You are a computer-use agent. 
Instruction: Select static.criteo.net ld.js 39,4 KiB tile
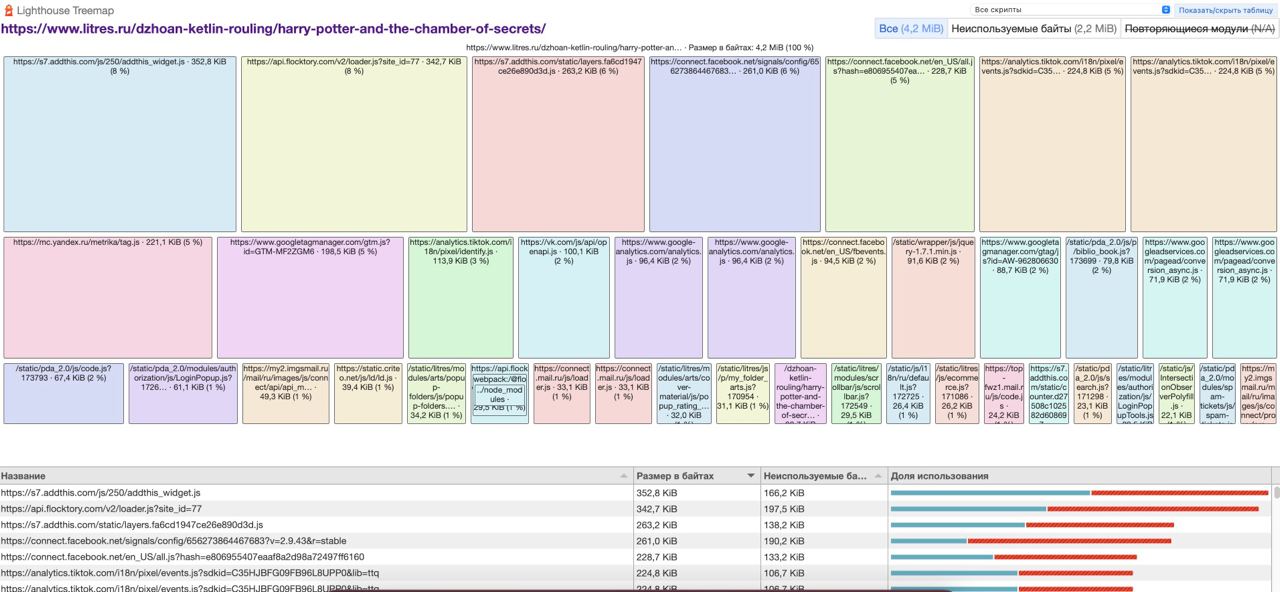coord(369,393)
